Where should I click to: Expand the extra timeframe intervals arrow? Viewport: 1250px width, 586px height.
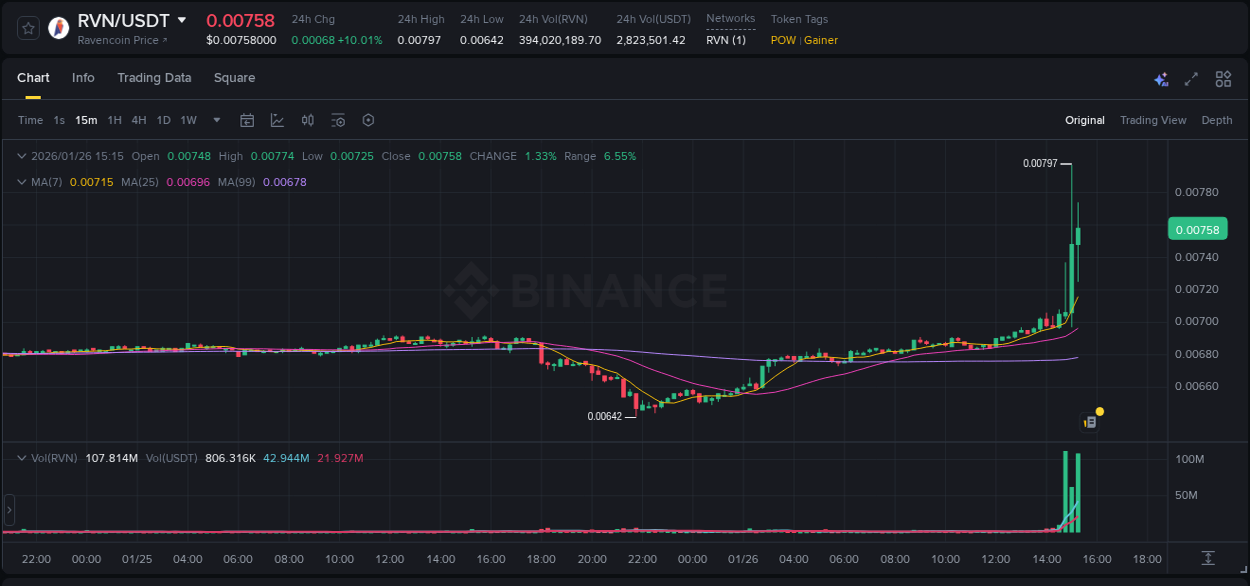coord(215,120)
